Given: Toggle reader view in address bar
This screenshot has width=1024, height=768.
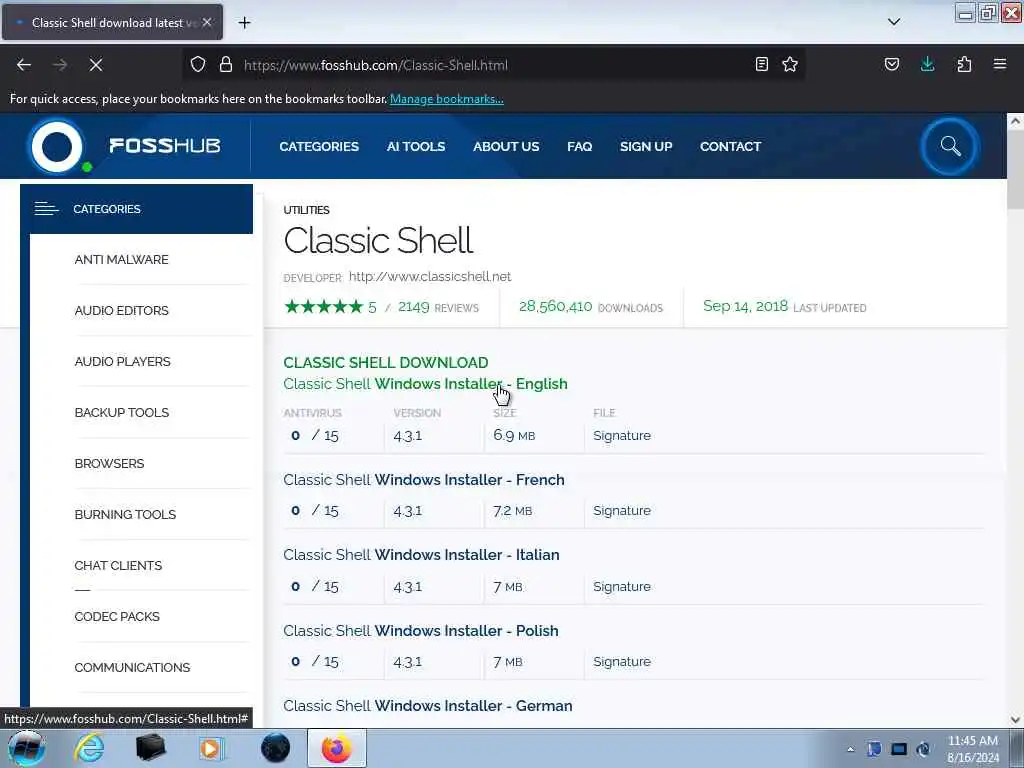Looking at the screenshot, I should tap(761, 64).
